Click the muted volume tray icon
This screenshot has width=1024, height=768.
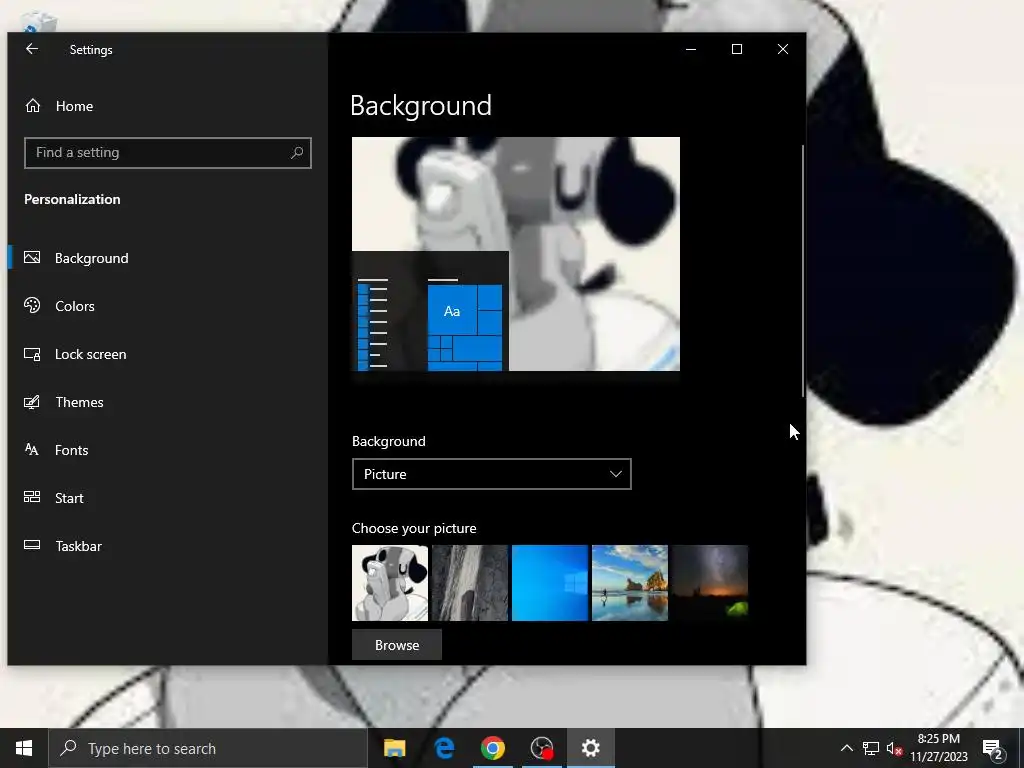click(895, 748)
